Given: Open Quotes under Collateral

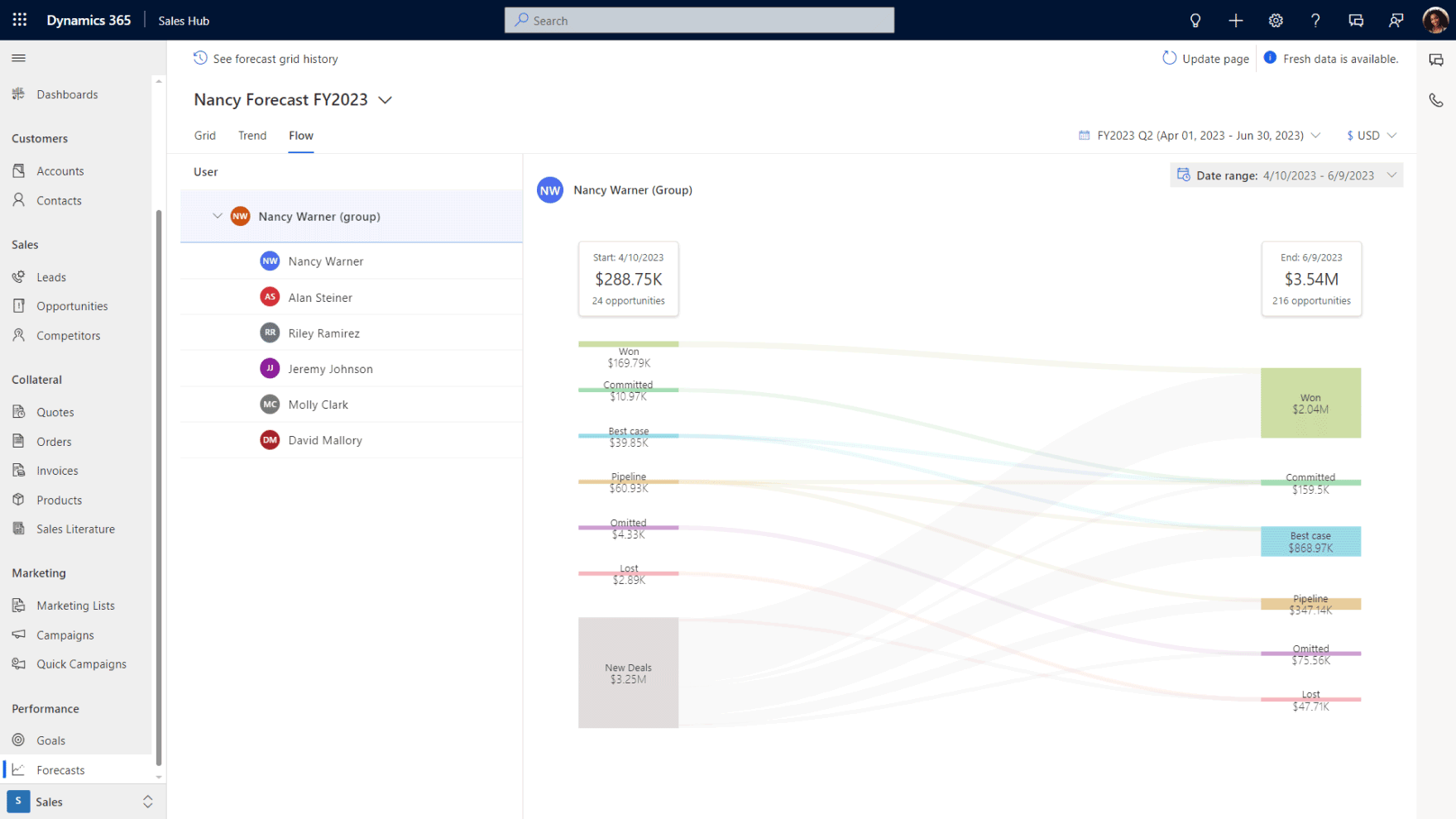Looking at the screenshot, I should point(55,411).
